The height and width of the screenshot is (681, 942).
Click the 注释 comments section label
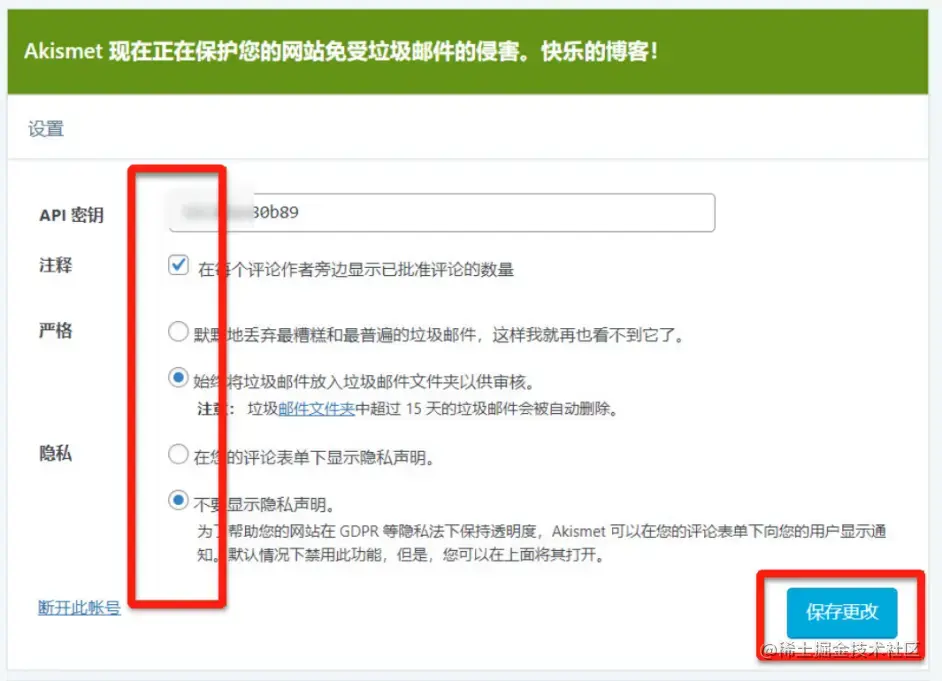coord(53,264)
